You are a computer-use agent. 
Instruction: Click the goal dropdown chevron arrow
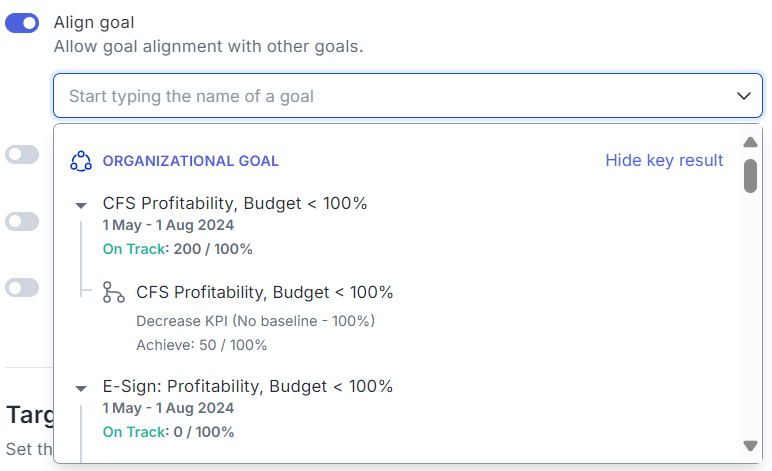pyautogui.click(x=743, y=96)
